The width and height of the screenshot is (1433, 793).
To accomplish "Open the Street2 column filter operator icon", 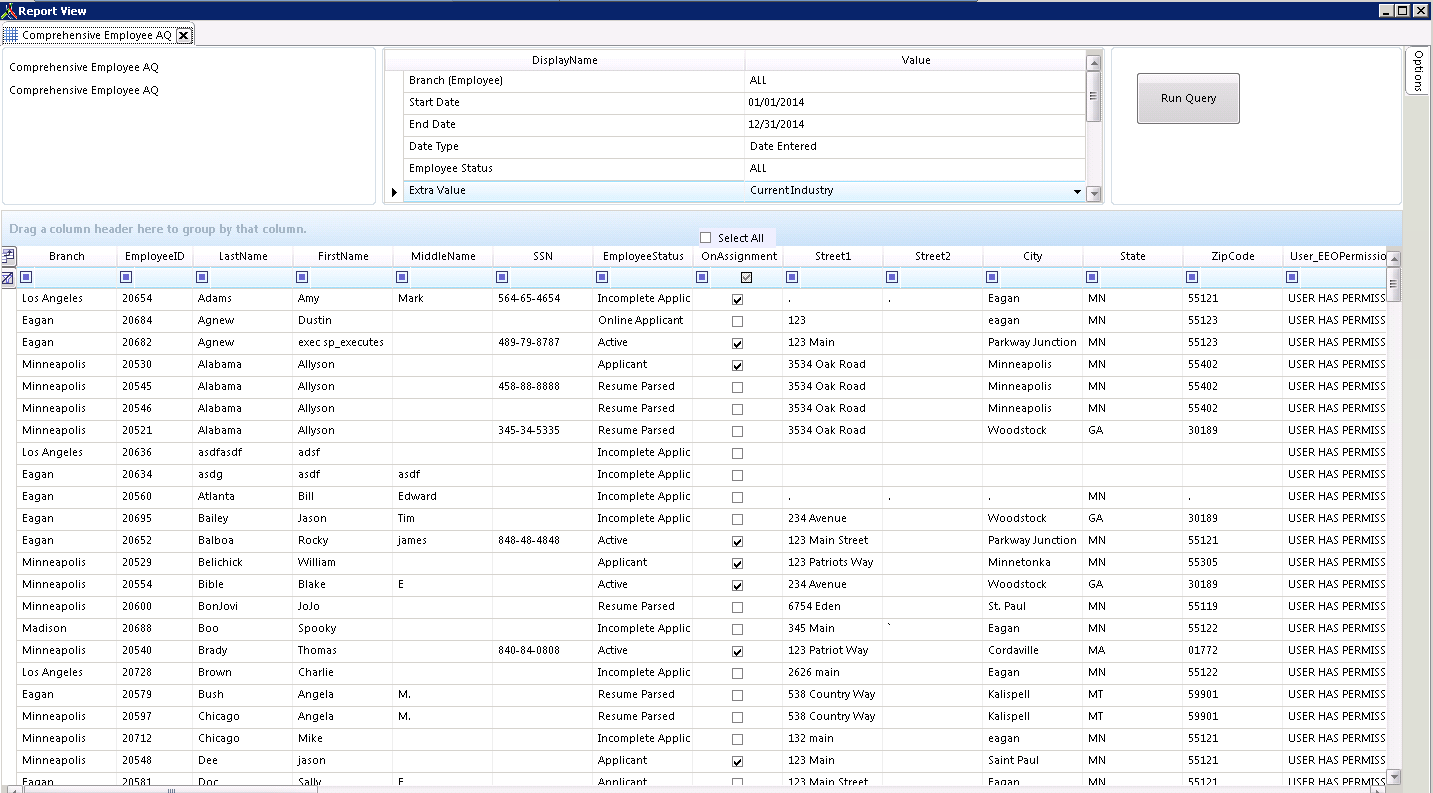I will [x=892, y=277].
